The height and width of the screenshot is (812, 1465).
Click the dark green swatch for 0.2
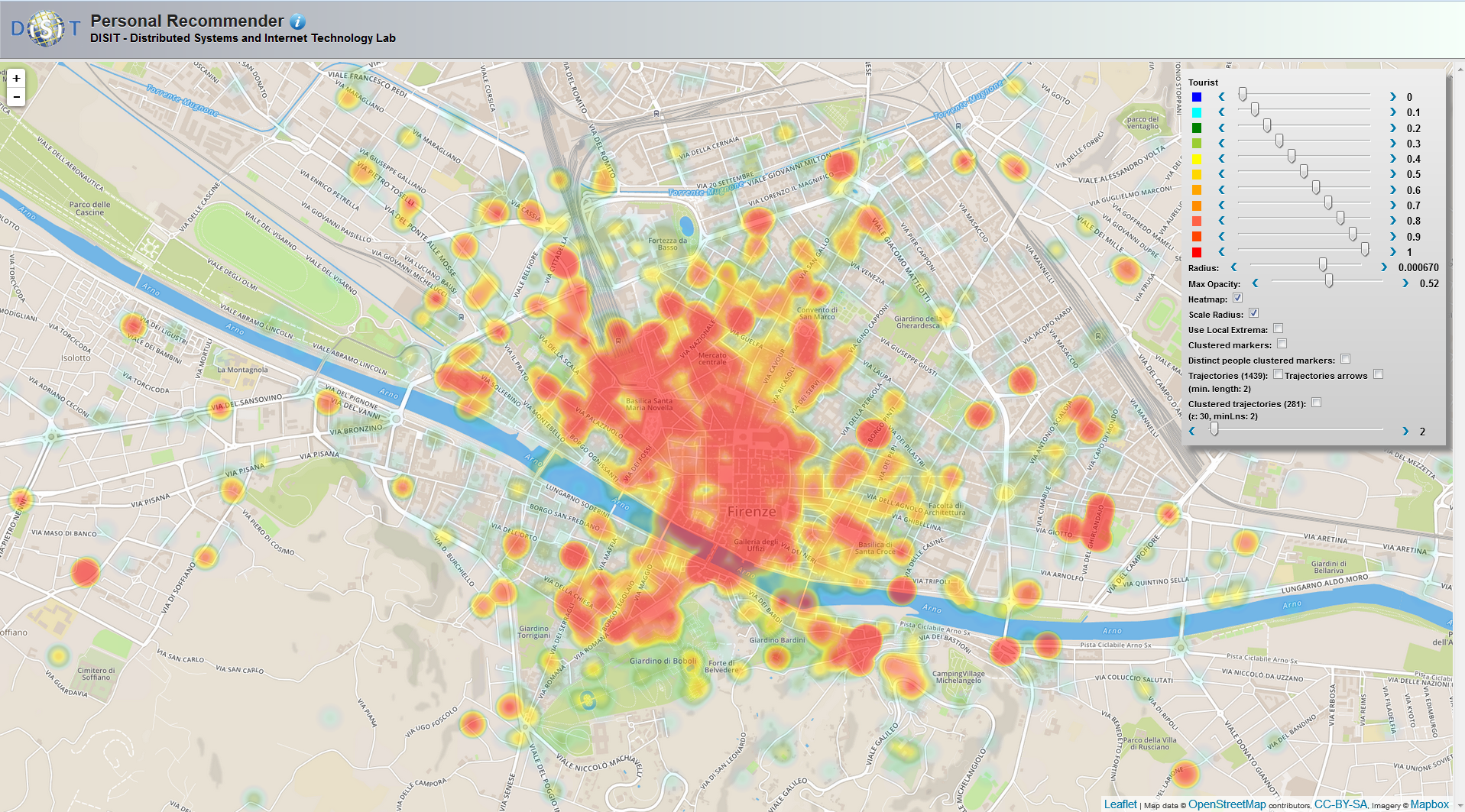coord(1197,128)
